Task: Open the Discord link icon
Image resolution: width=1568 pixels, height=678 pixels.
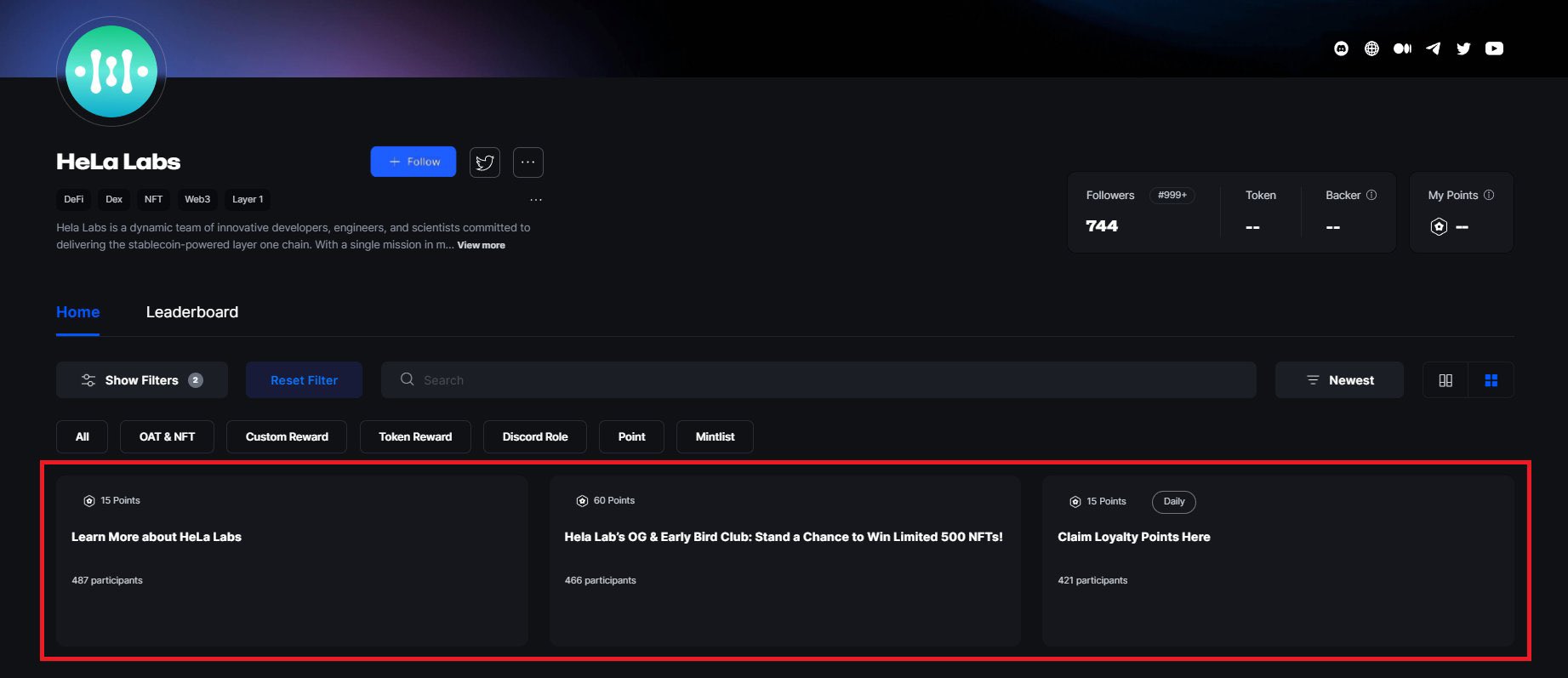Action: 1341,48
